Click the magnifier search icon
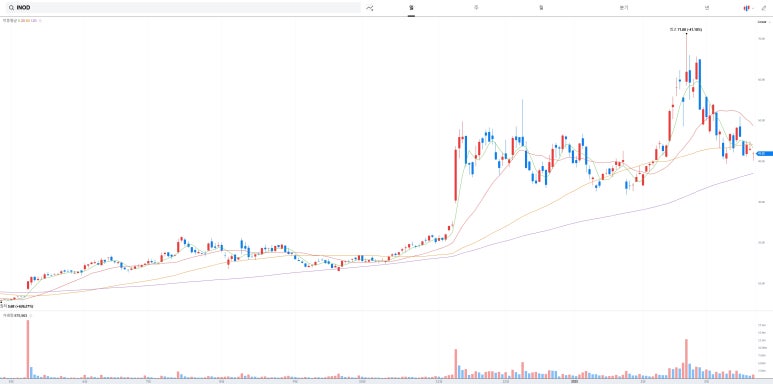 coord(11,7)
